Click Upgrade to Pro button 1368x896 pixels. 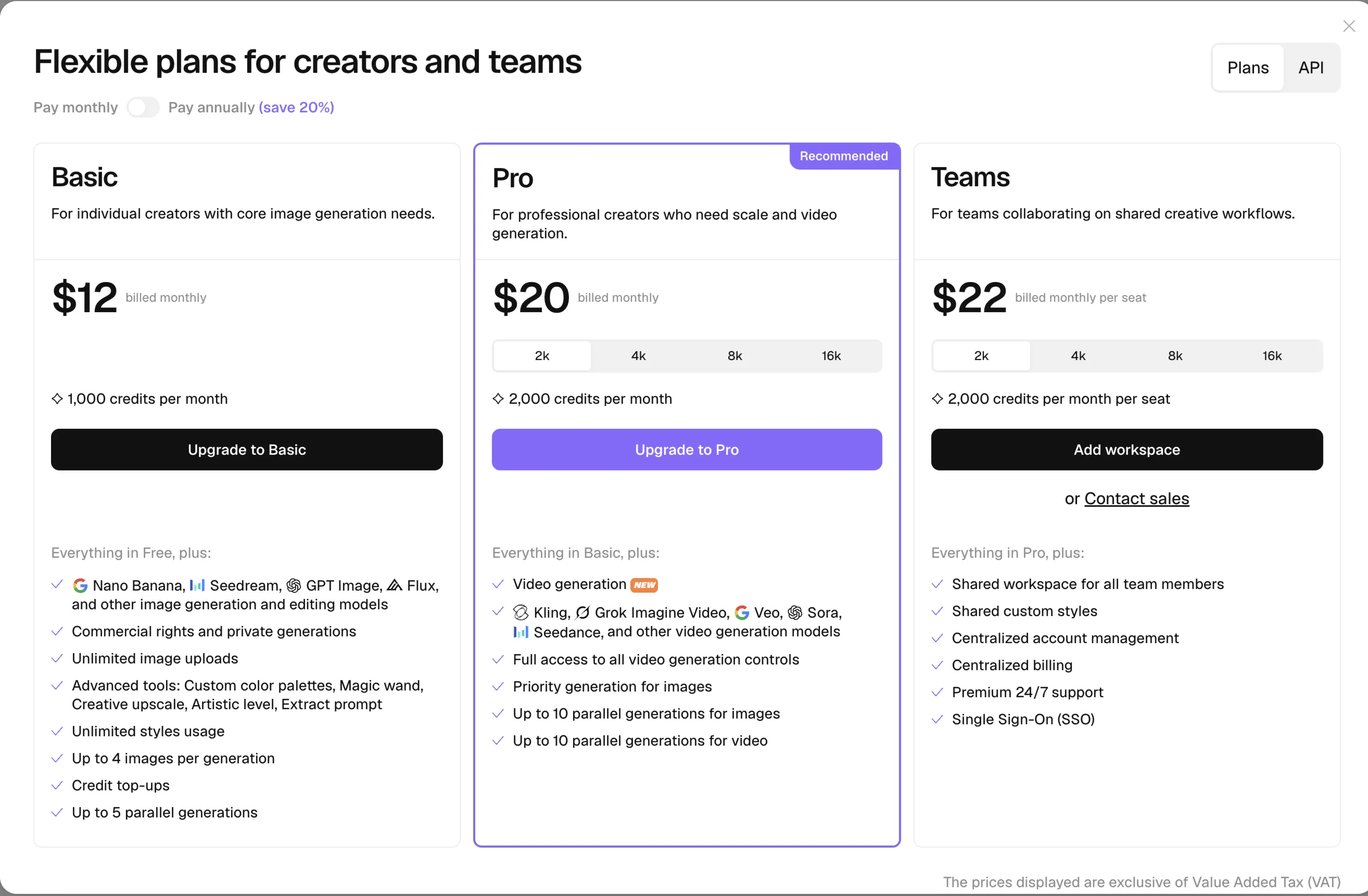(x=686, y=450)
